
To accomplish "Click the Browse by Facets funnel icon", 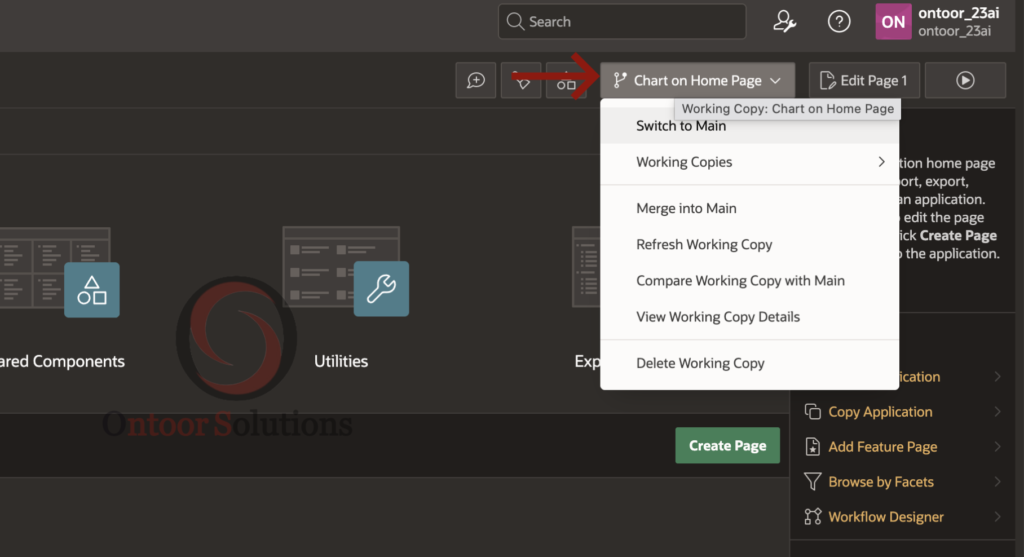I will 812,482.
